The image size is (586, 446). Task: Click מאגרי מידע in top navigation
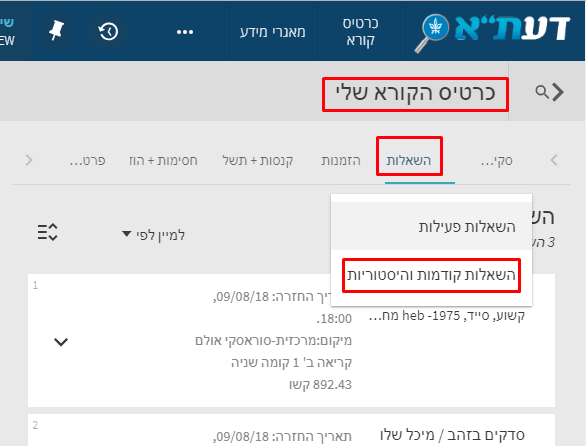(x=273, y=32)
